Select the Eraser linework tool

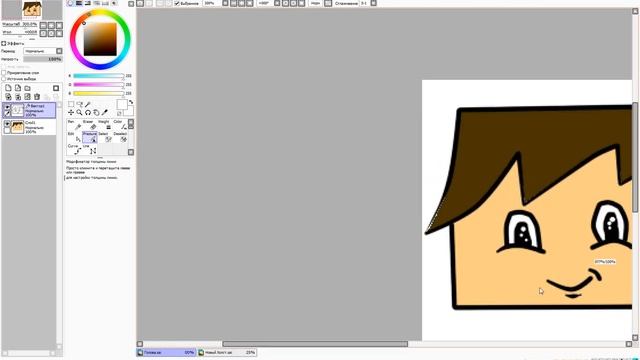(90, 124)
